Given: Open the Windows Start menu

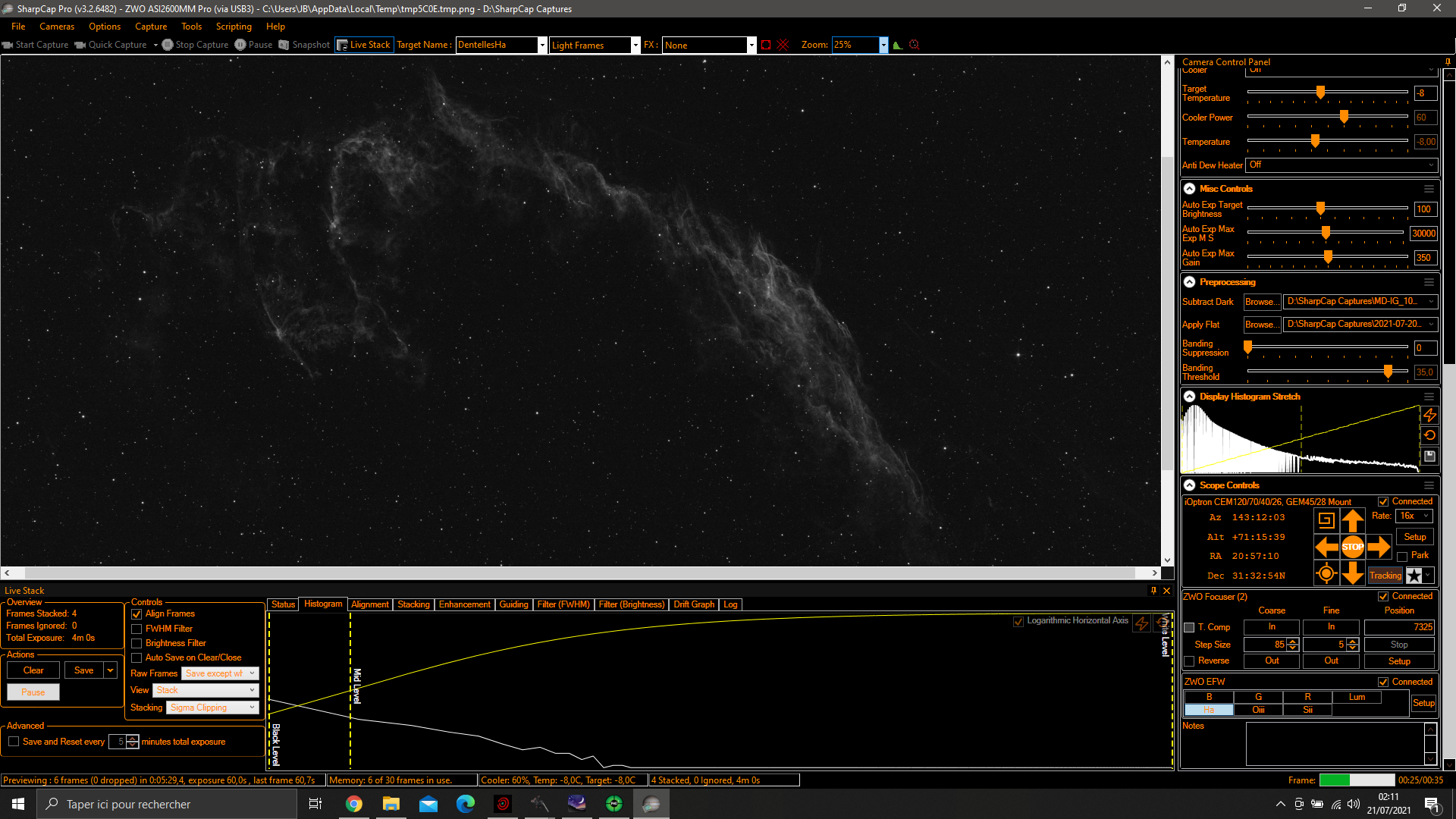Looking at the screenshot, I should [18, 804].
